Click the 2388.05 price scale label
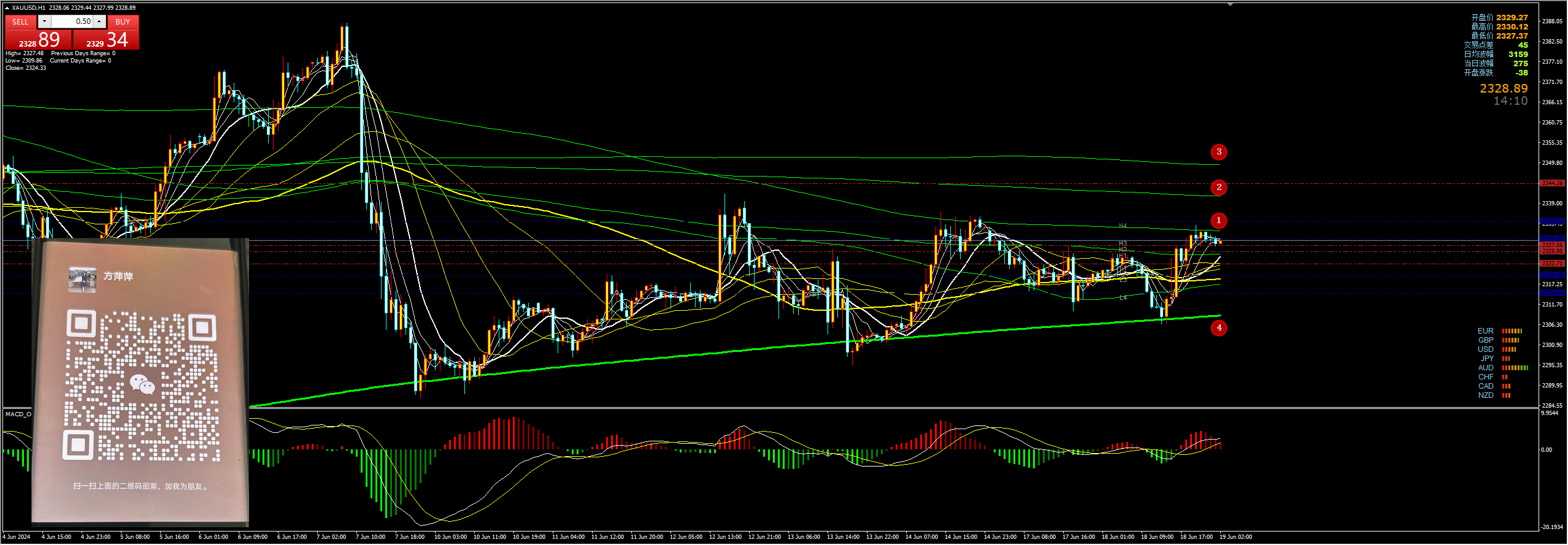 [1552, 21]
